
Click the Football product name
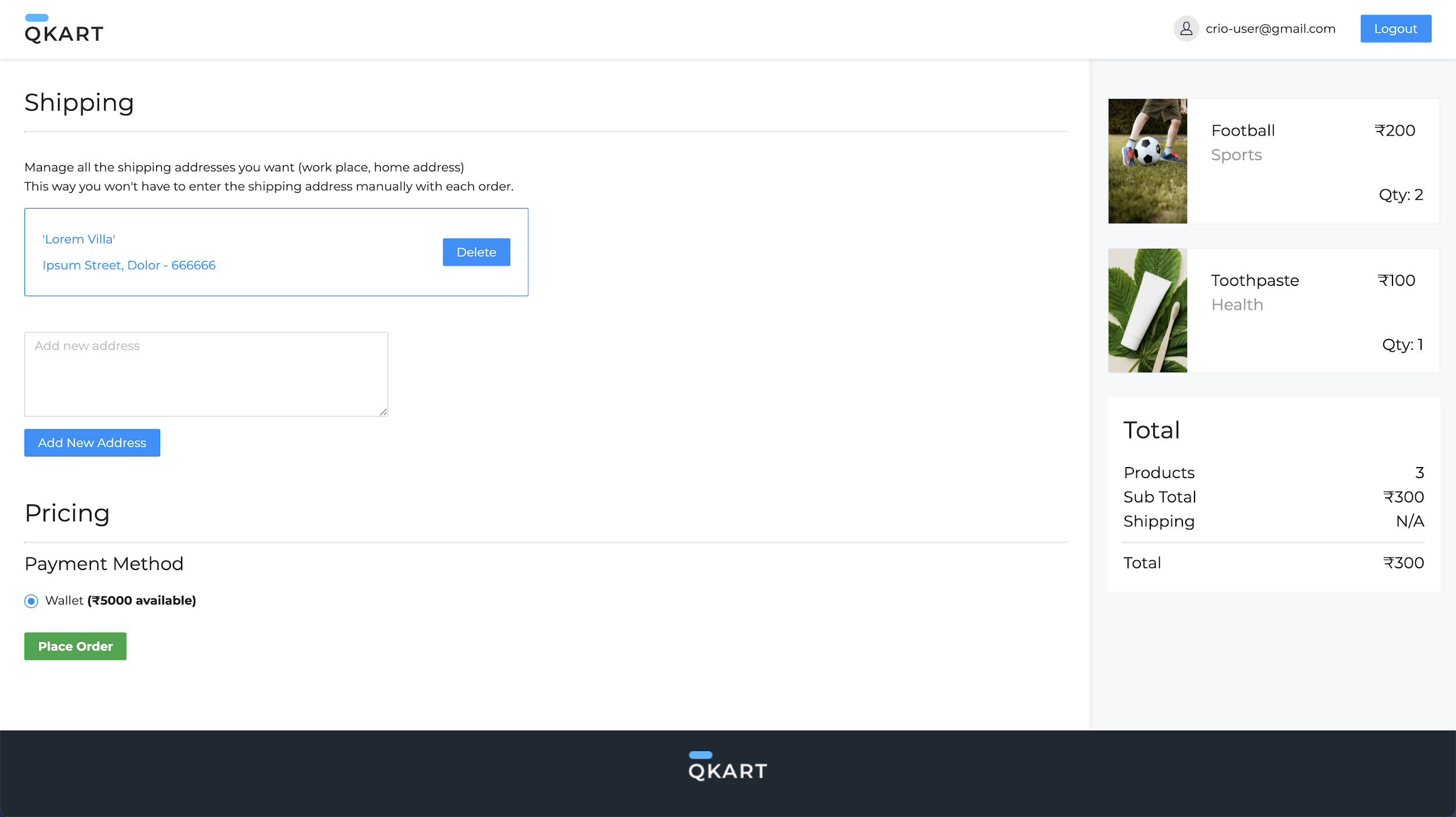click(x=1243, y=130)
